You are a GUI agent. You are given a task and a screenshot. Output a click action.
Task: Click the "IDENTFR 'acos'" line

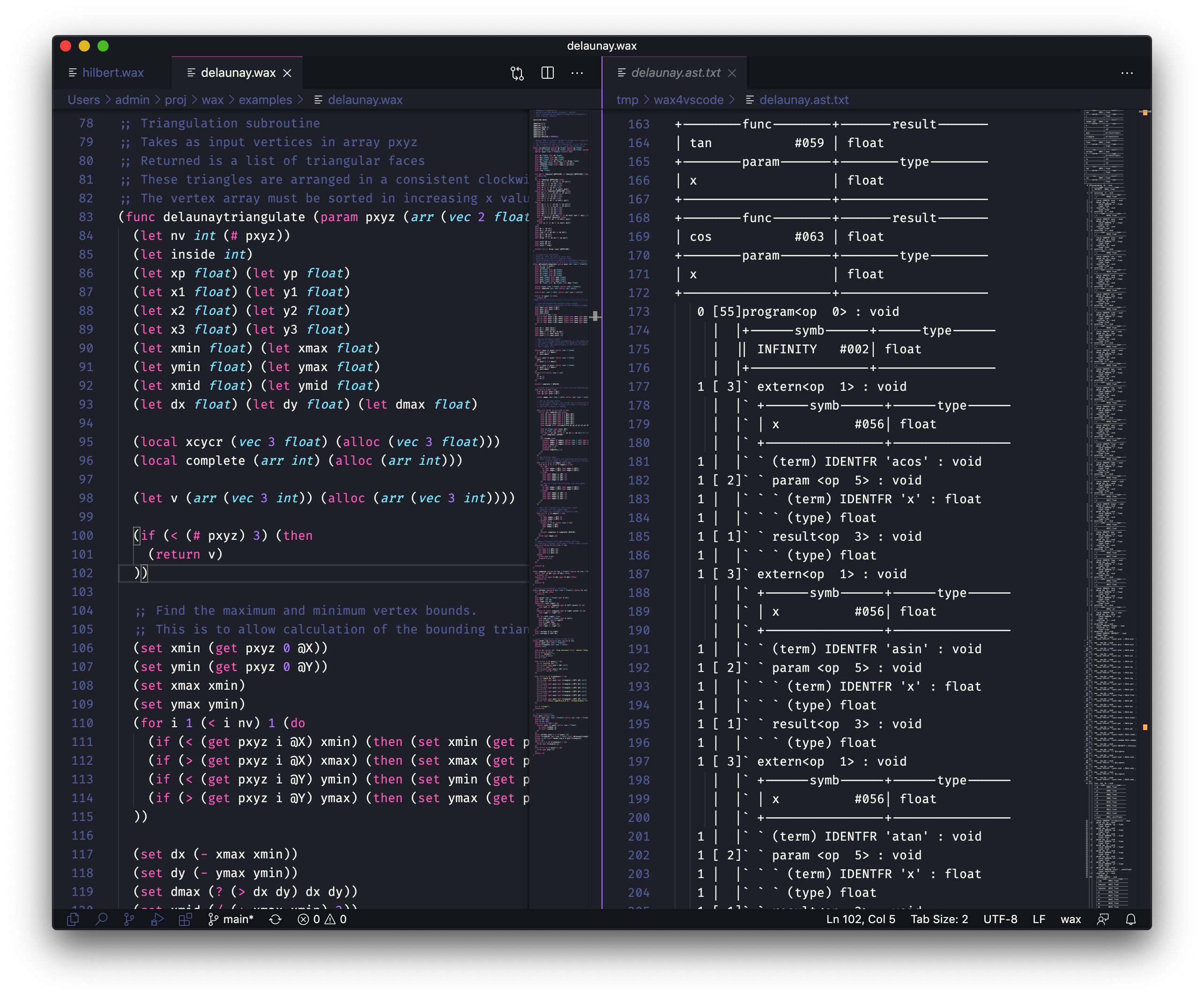click(840, 462)
